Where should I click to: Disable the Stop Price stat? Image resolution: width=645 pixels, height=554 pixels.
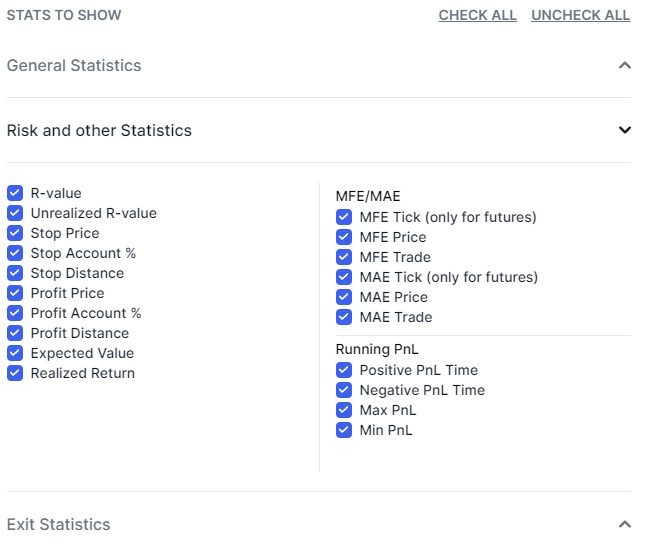pos(15,233)
